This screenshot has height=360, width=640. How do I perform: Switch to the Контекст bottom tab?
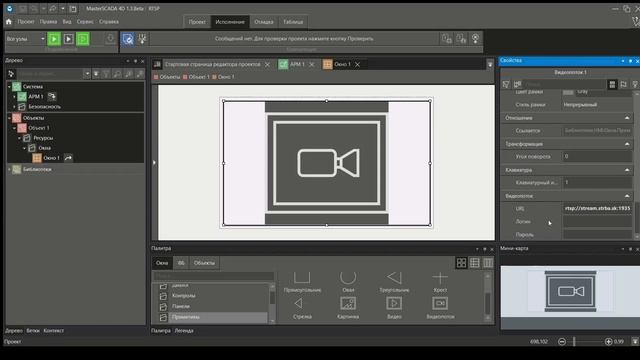pyautogui.click(x=53, y=331)
